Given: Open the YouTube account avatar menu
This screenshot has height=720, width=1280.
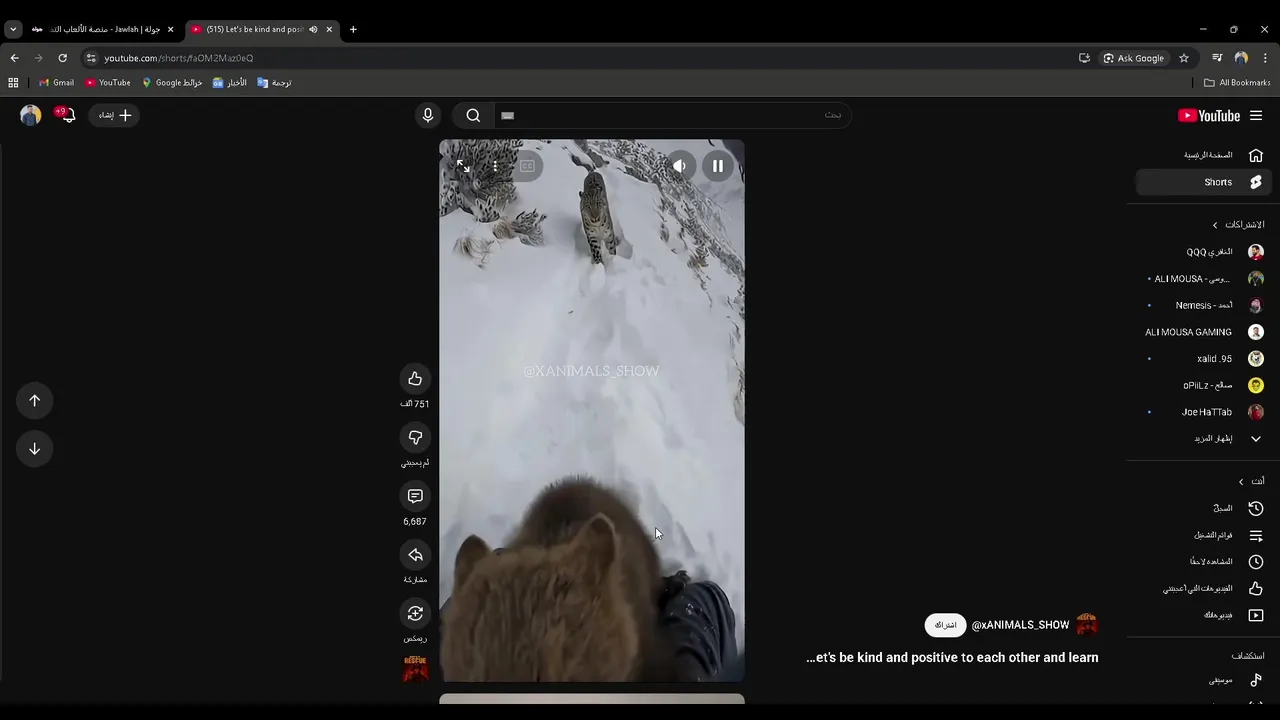Looking at the screenshot, I should (x=31, y=115).
